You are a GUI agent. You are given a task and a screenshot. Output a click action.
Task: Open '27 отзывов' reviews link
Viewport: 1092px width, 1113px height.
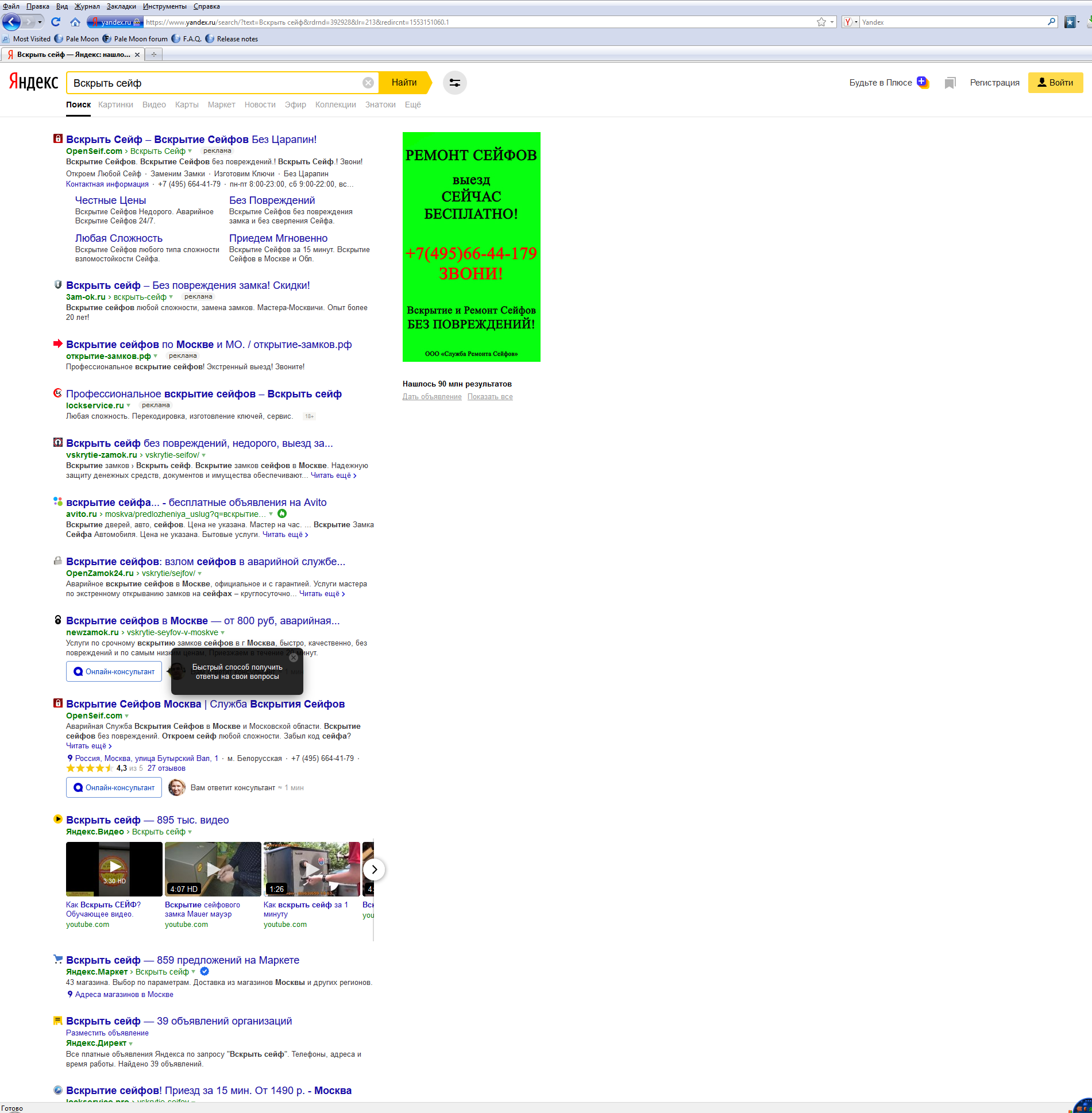[167, 768]
